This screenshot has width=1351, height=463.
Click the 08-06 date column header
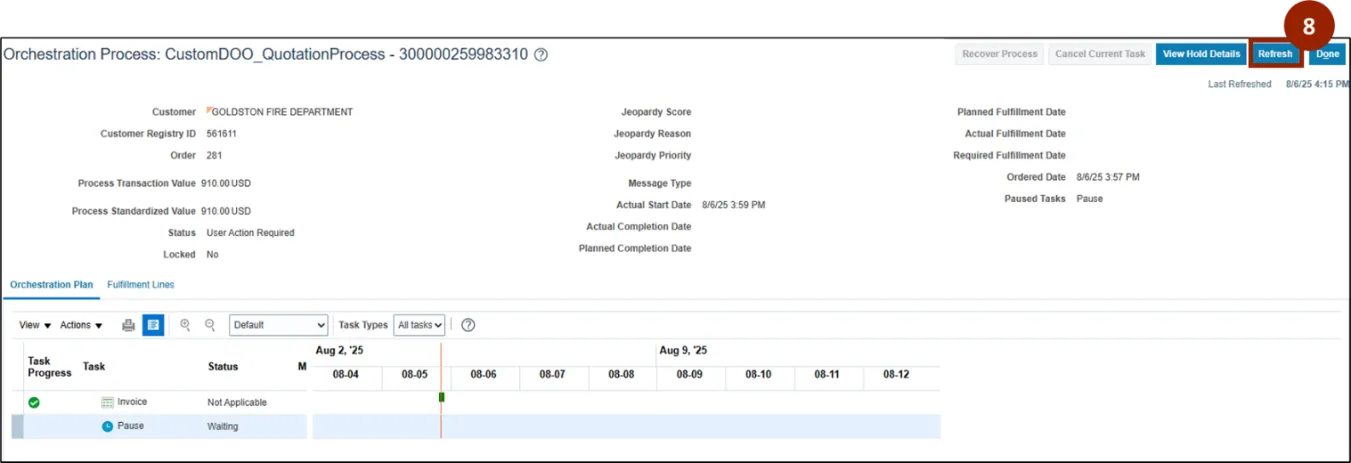(x=484, y=375)
